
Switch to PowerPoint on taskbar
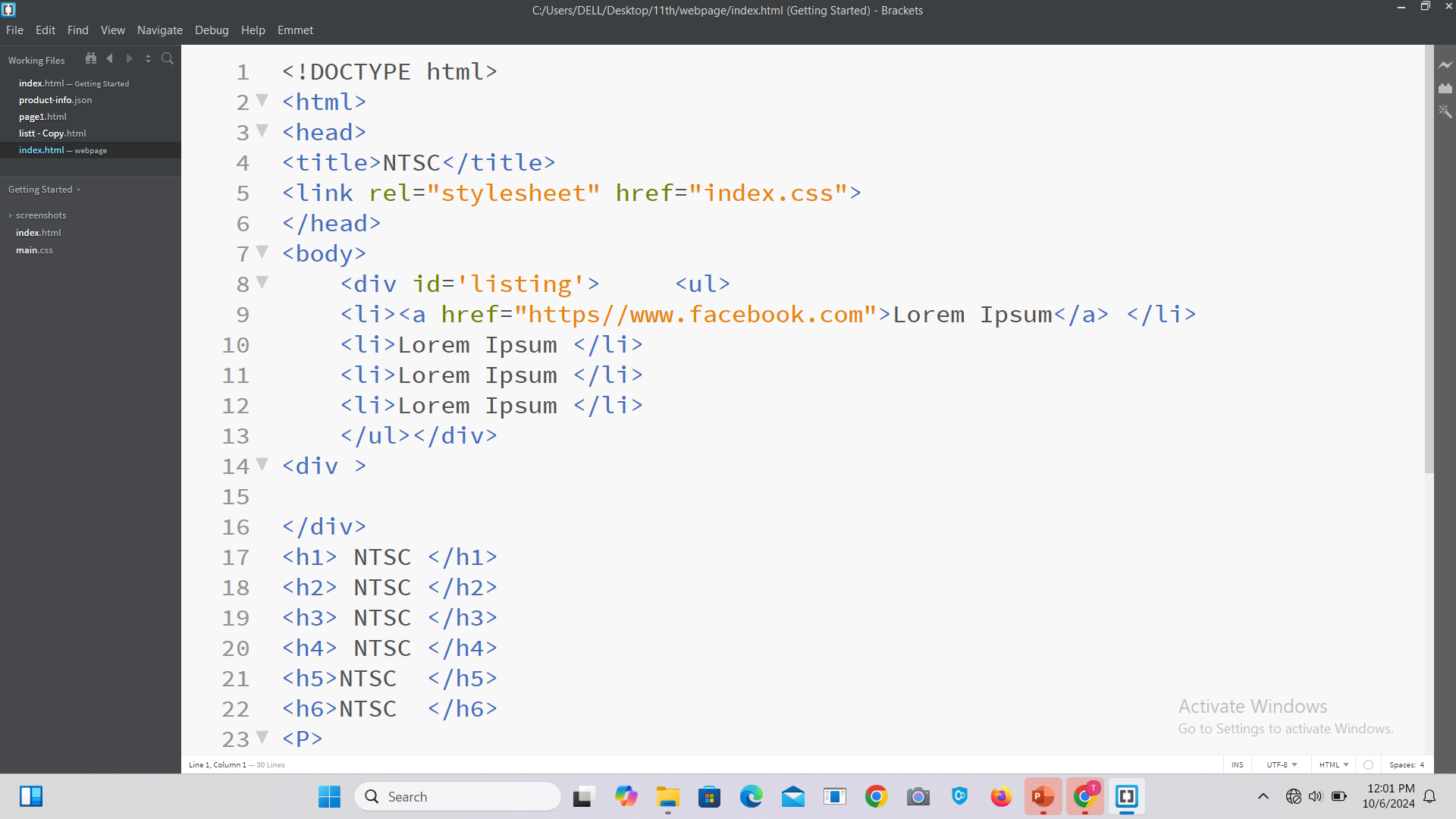1043,796
